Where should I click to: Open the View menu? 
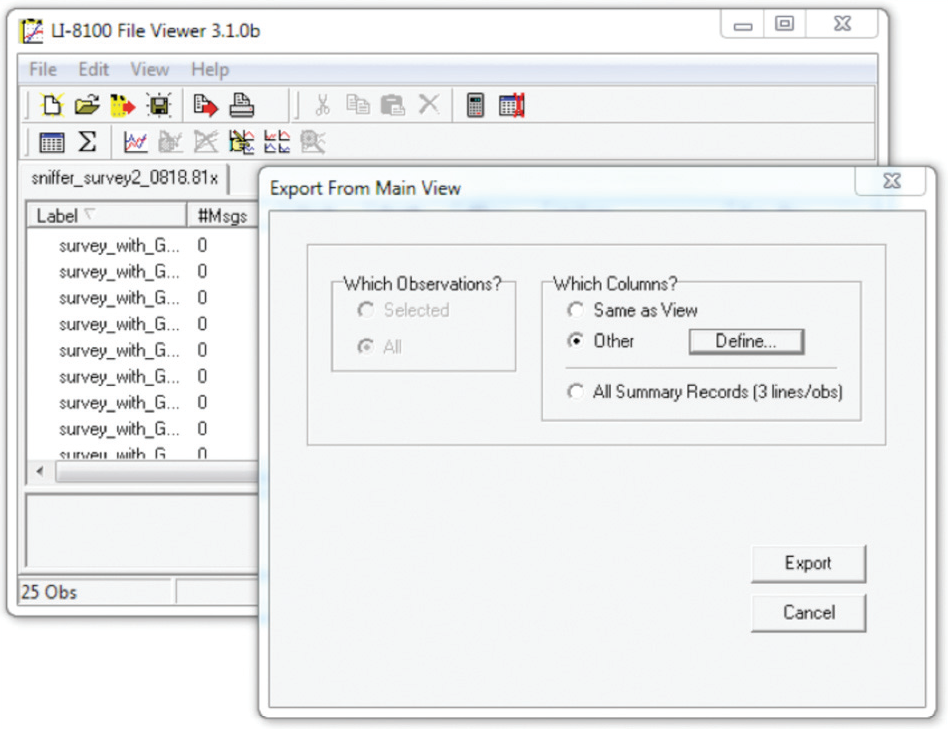[x=150, y=70]
